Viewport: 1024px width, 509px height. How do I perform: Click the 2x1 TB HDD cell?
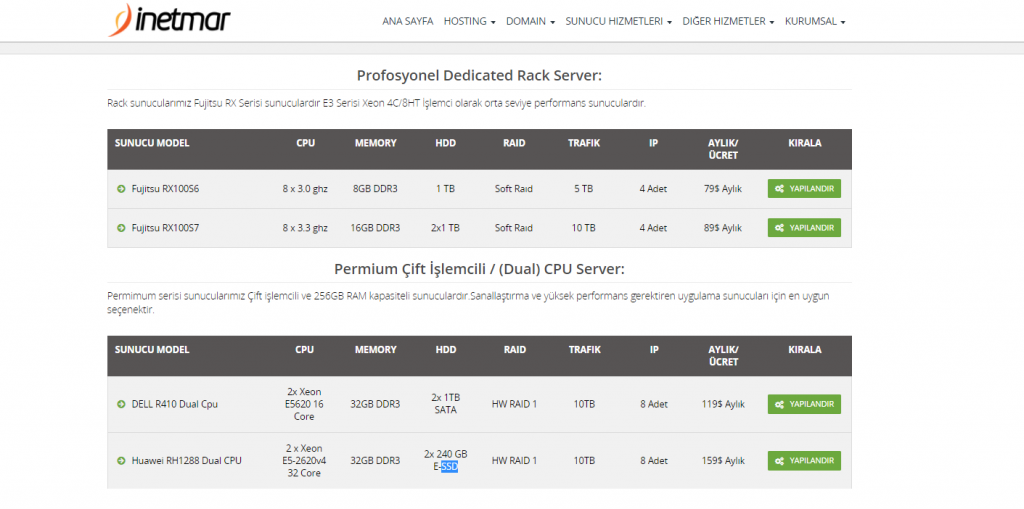(x=445, y=228)
